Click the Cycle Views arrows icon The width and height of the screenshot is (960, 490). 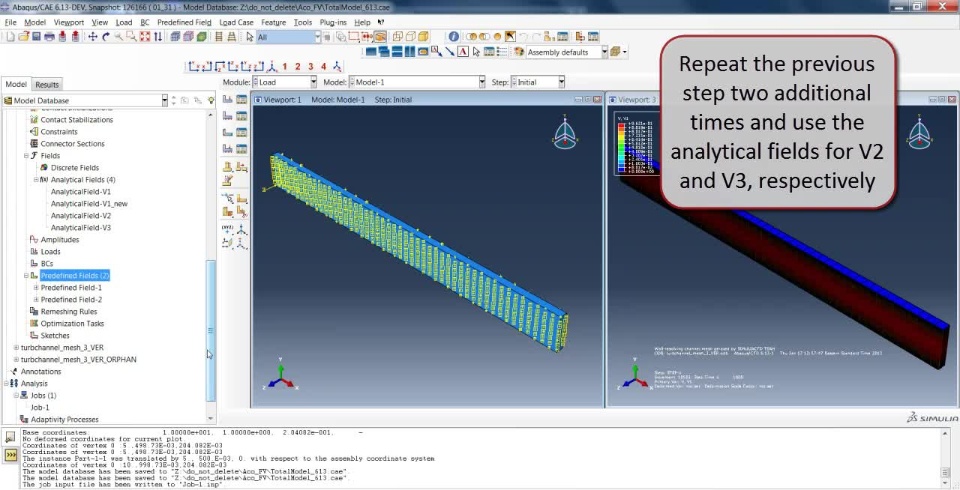point(158,37)
